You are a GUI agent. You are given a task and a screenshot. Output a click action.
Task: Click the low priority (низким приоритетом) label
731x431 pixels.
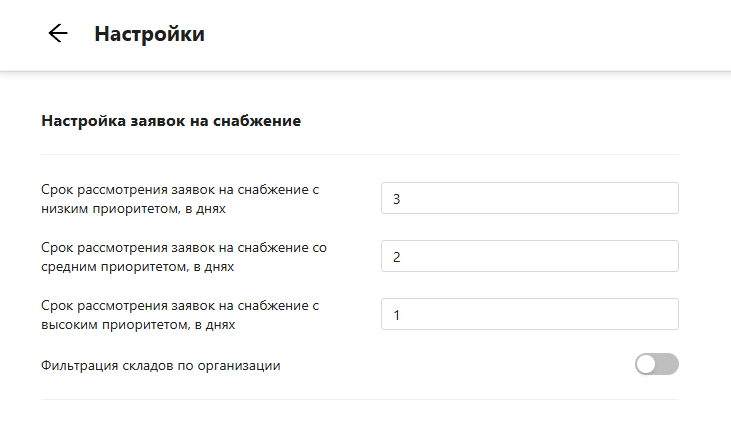[x=186, y=198]
